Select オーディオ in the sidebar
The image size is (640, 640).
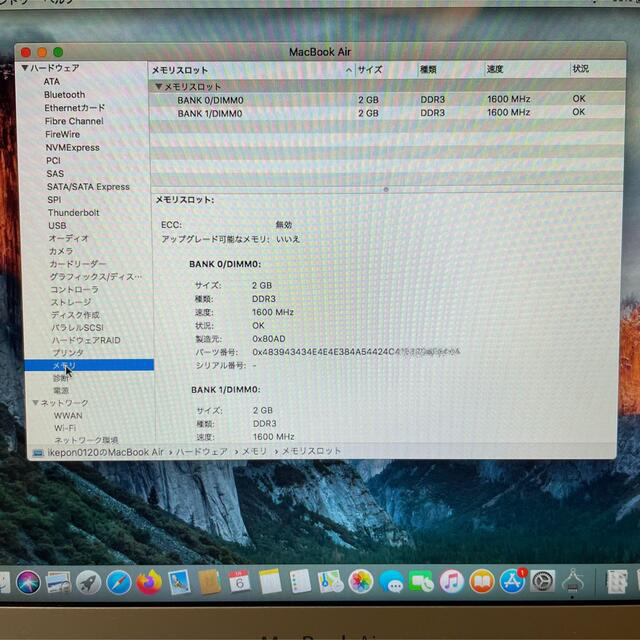68,238
